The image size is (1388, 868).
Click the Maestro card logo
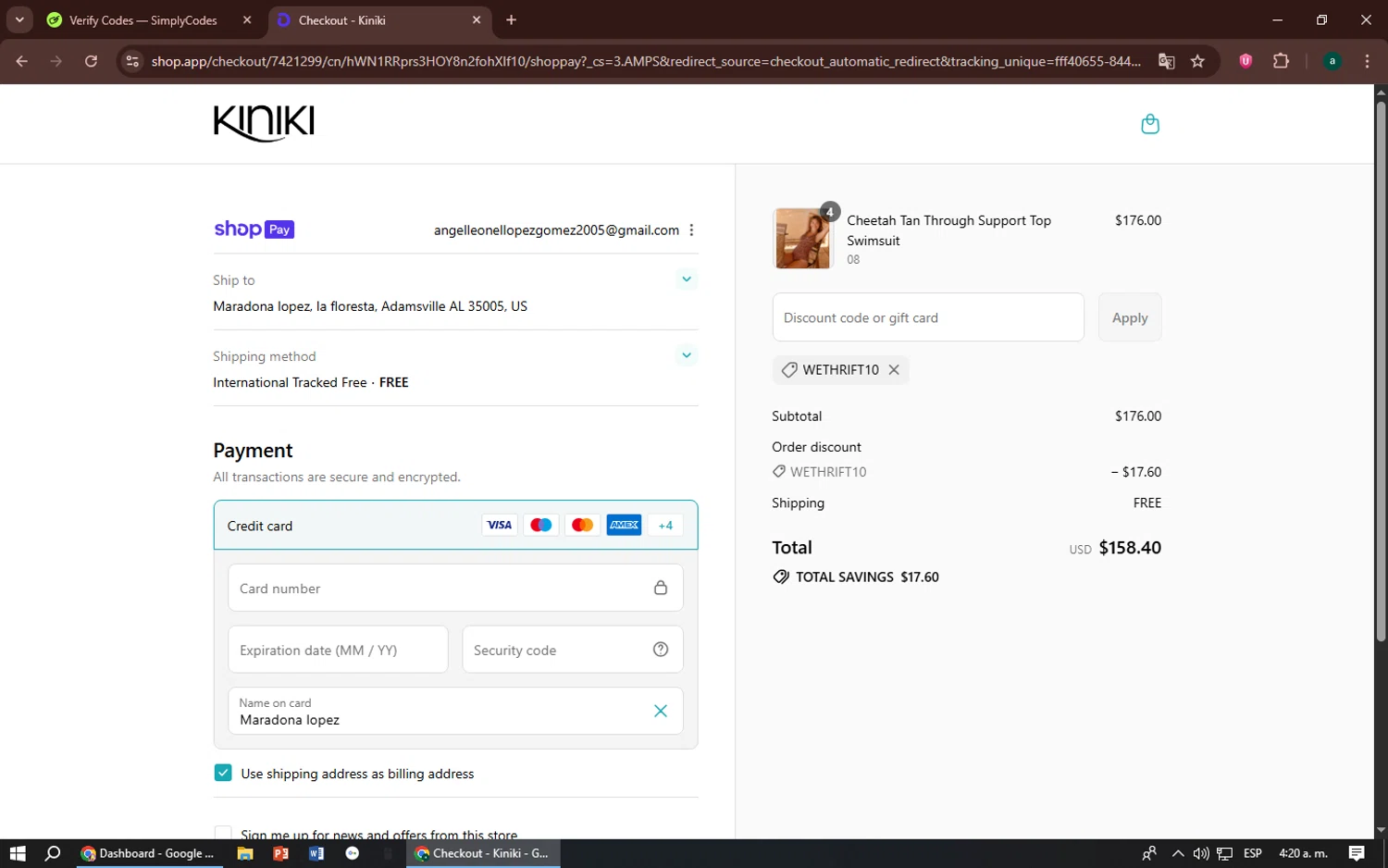[541, 525]
